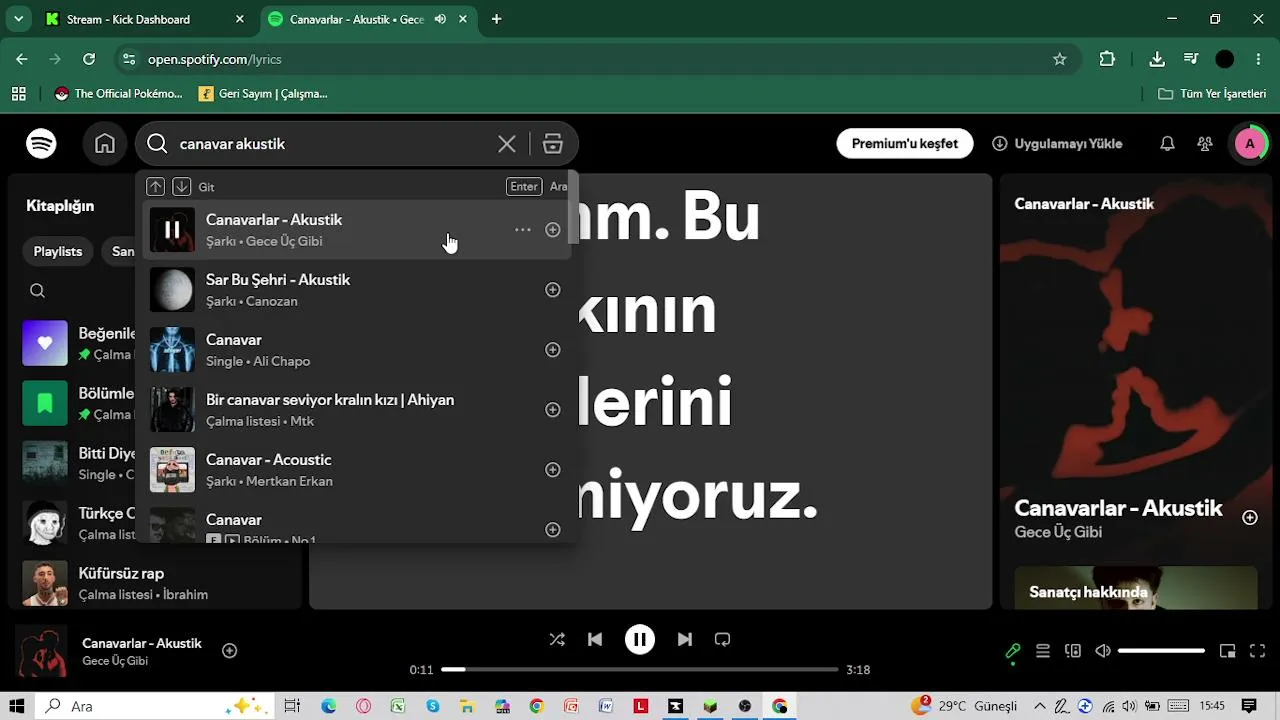Image resolution: width=1280 pixels, height=720 pixels.
Task: Open a new browser tab
Action: 496,19
